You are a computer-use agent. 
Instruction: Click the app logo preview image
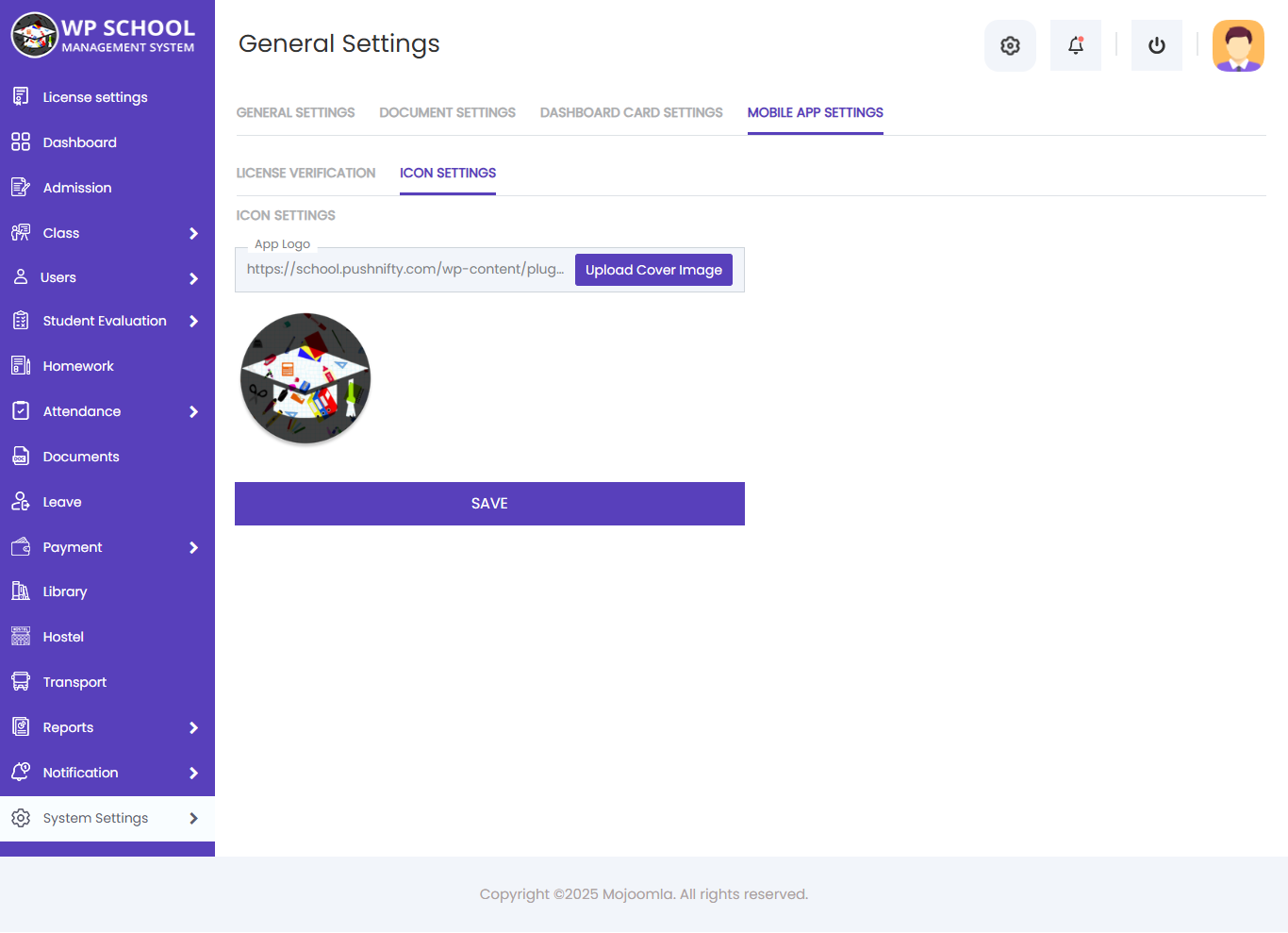[x=305, y=378]
